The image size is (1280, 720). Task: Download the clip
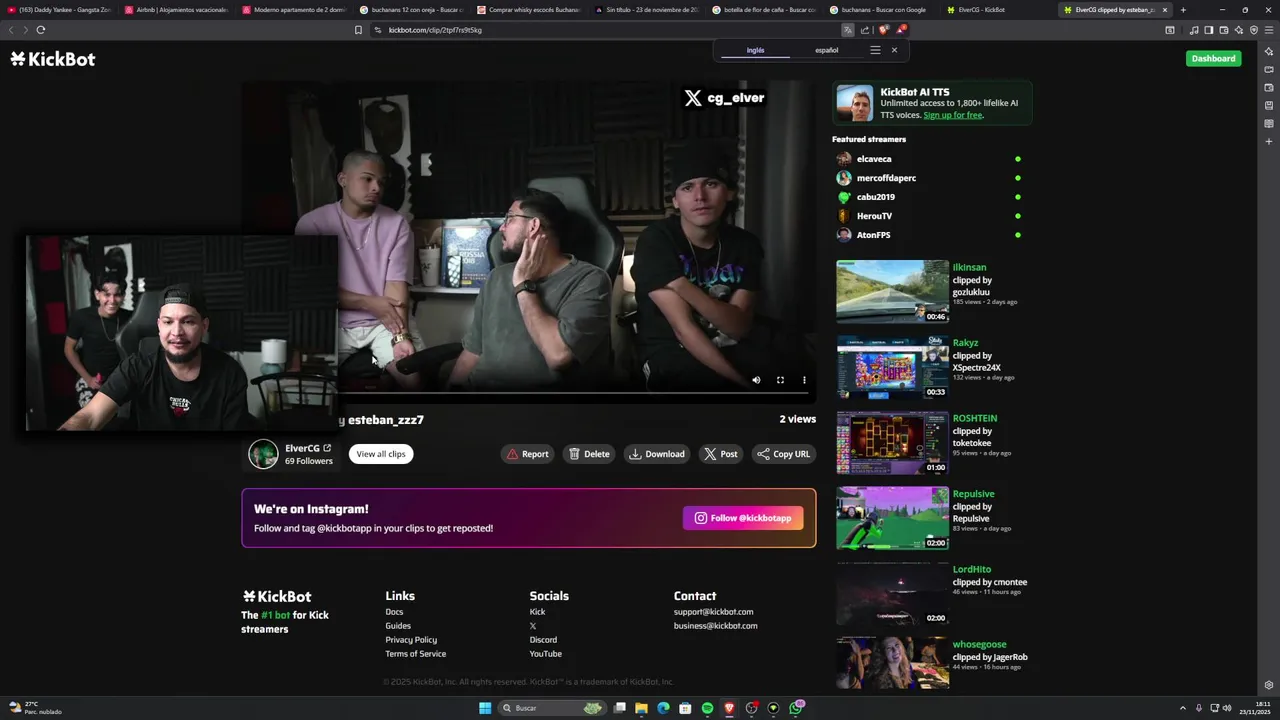(657, 454)
